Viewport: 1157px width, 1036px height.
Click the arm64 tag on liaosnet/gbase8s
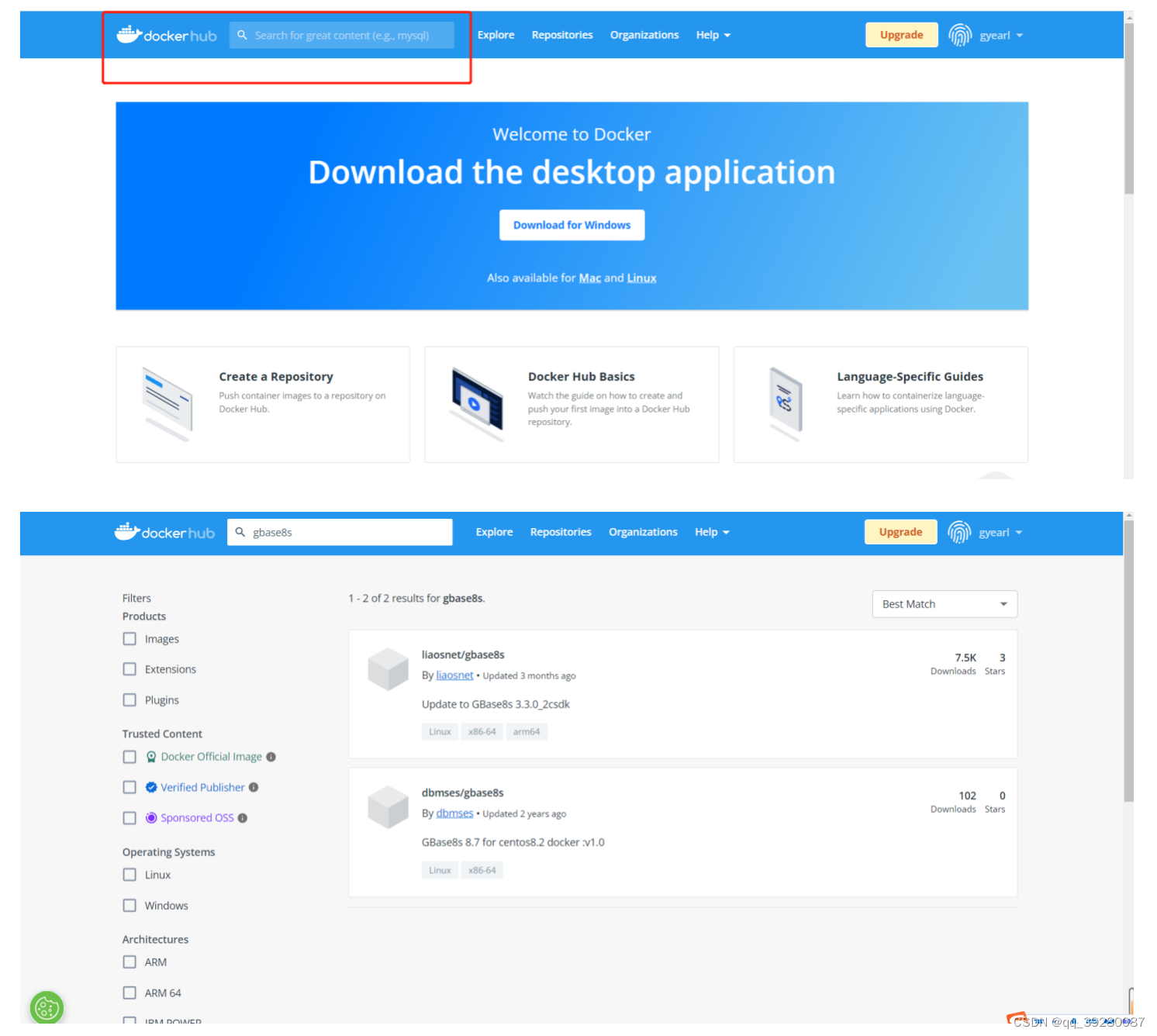tap(527, 732)
